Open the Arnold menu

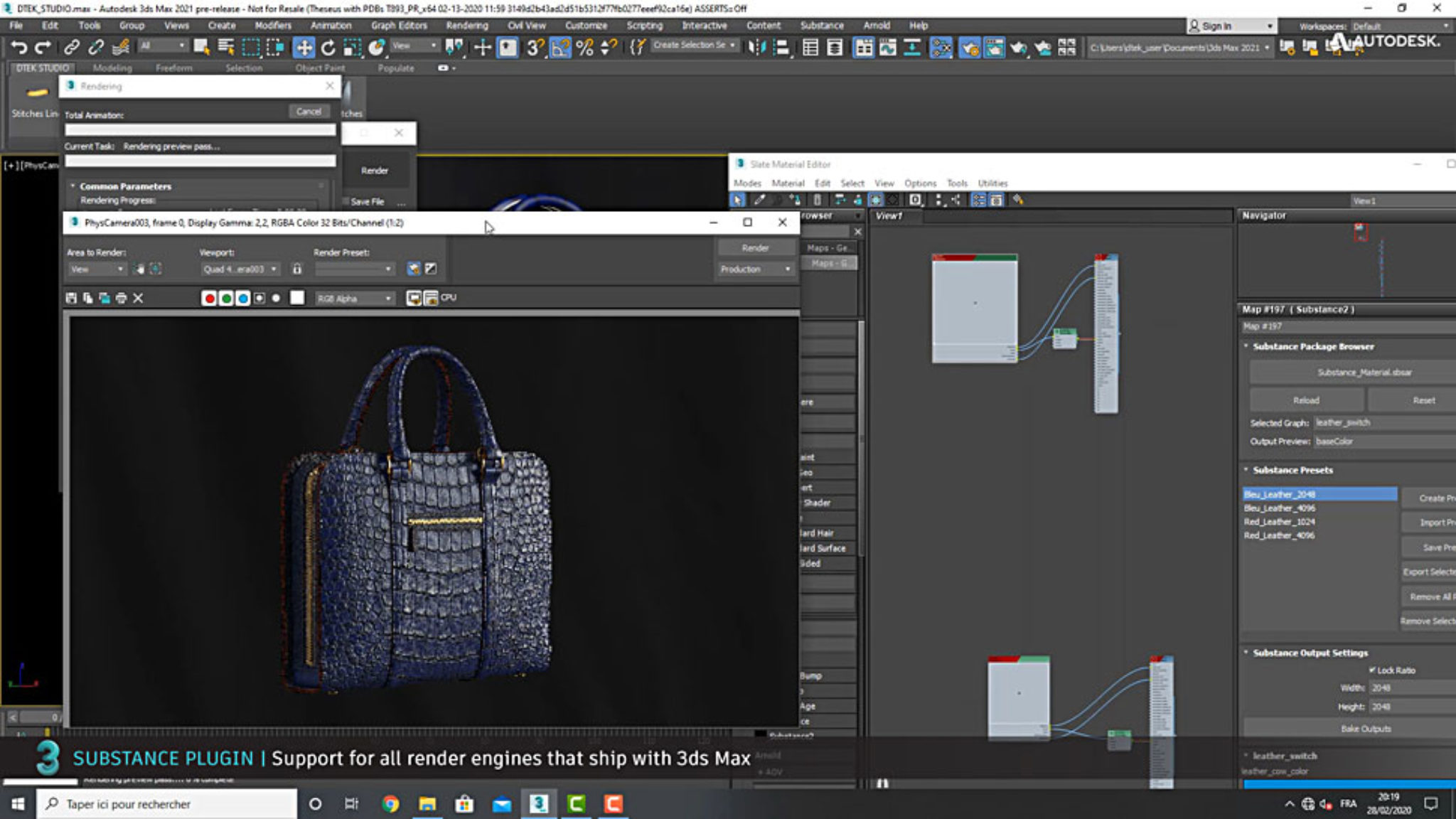(877, 26)
